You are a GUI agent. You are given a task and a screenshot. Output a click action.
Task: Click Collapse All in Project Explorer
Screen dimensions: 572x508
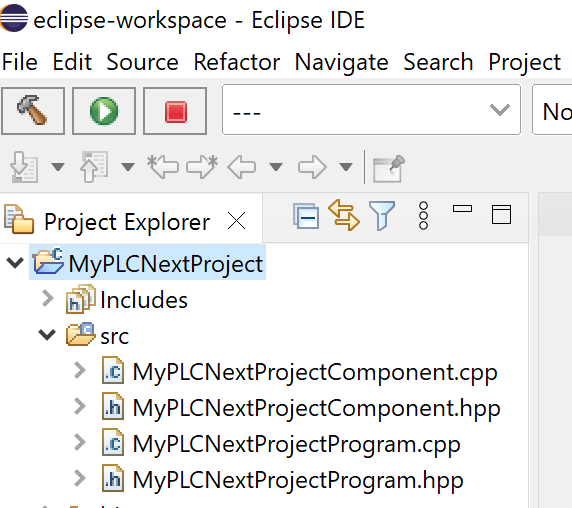[306, 216]
